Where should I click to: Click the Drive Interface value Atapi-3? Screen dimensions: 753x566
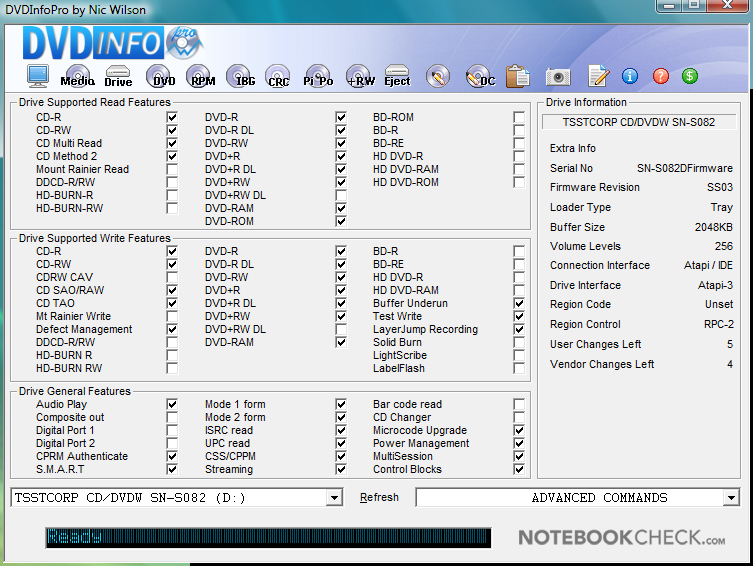[715, 285]
